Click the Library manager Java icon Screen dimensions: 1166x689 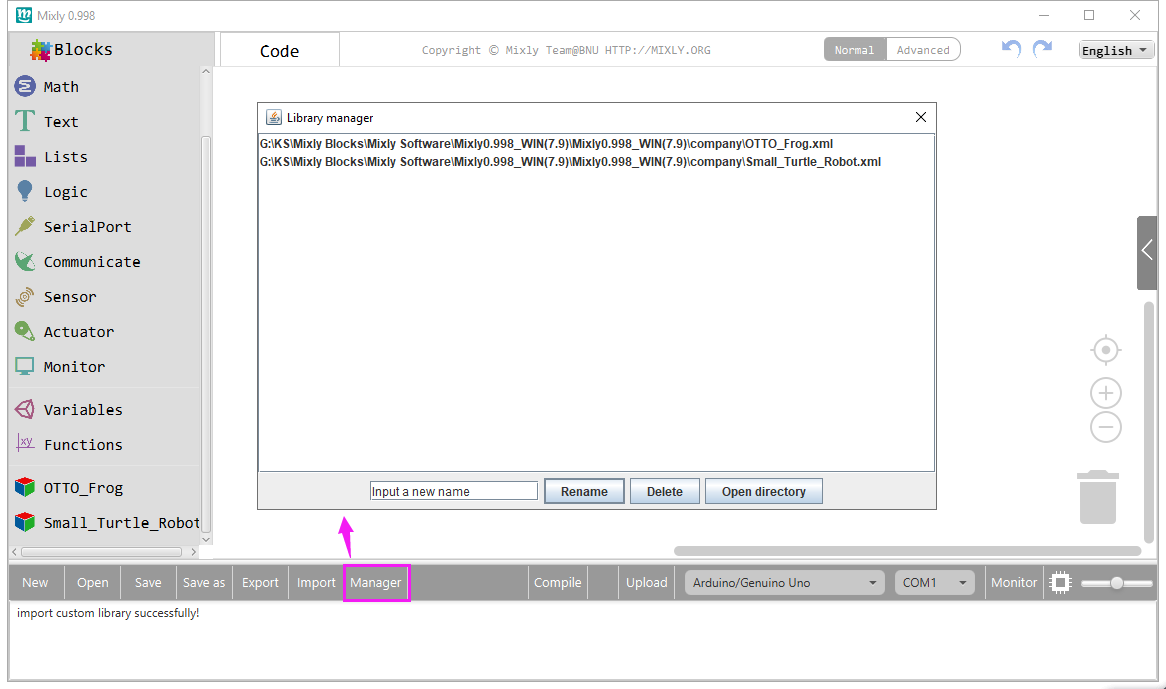click(274, 117)
